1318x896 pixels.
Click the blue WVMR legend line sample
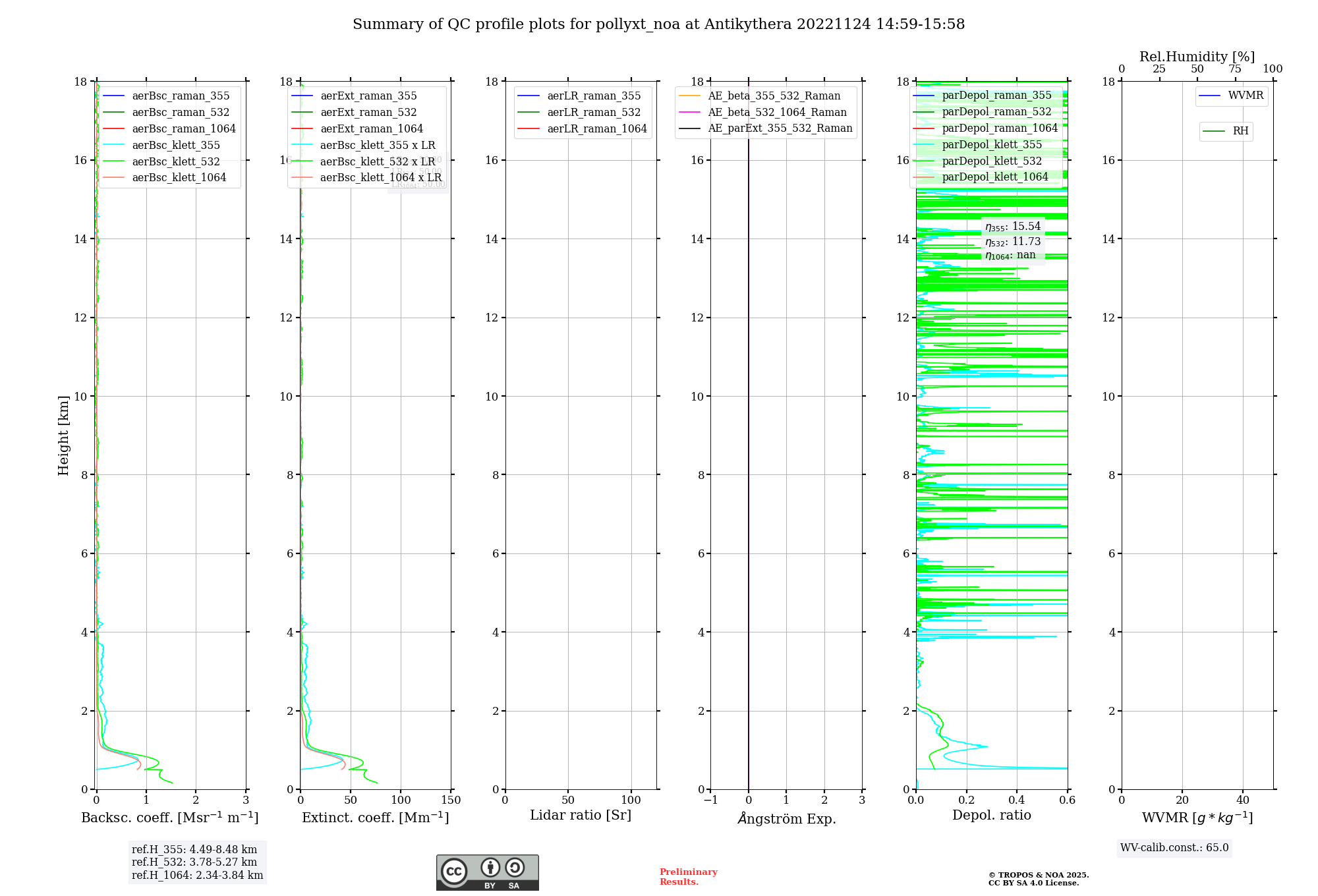(x=1210, y=96)
